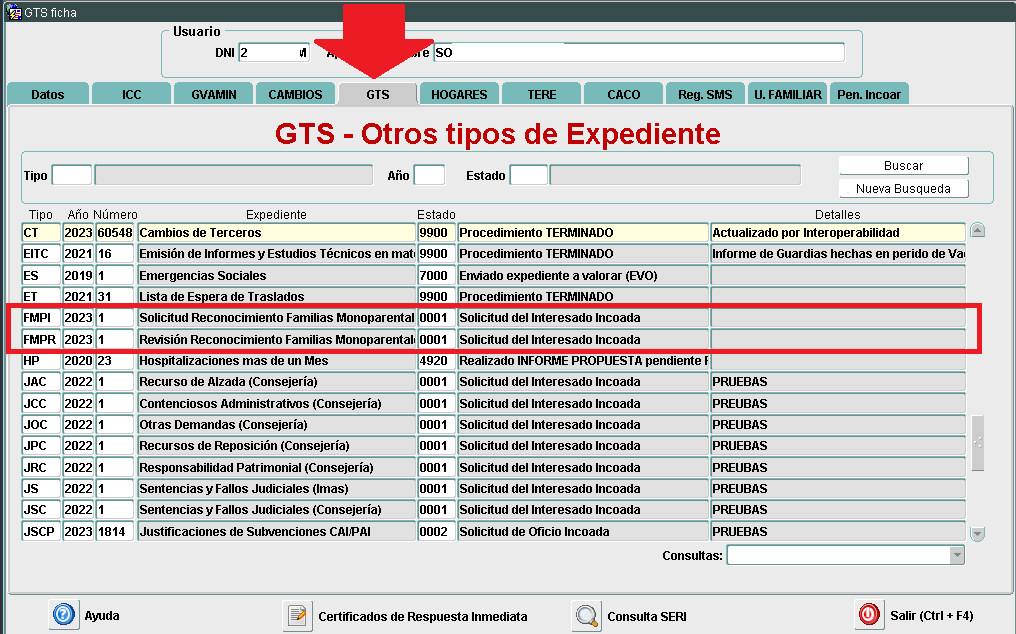The height and width of the screenshot is (634, 1016).
Task: Click the red Salir power icon
Action: coord(870,615)
